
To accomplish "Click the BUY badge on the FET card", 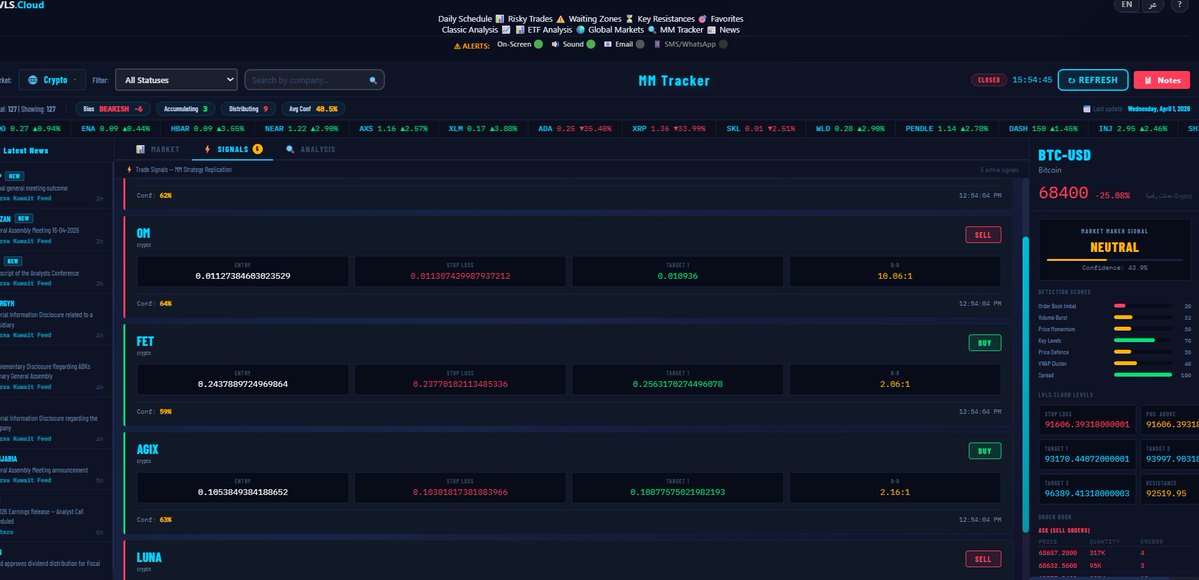I will (x=985, y=343).
